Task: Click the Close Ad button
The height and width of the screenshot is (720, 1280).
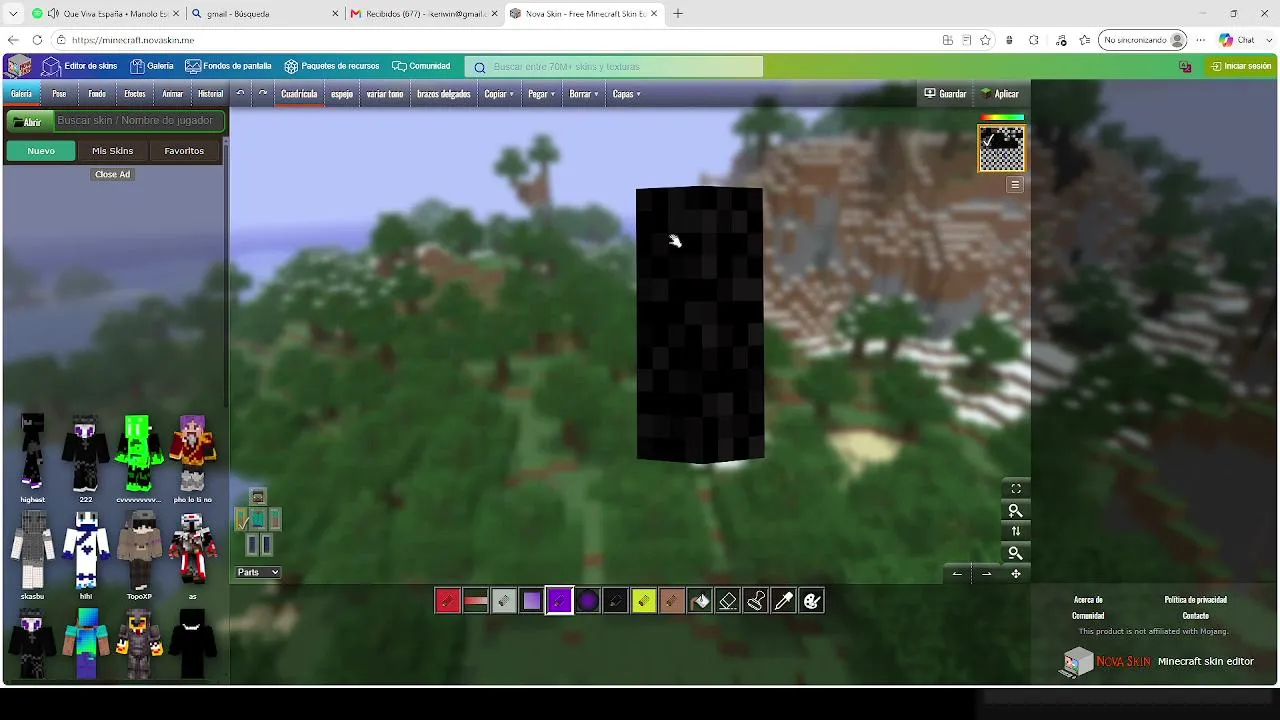Action: [112, 174]
